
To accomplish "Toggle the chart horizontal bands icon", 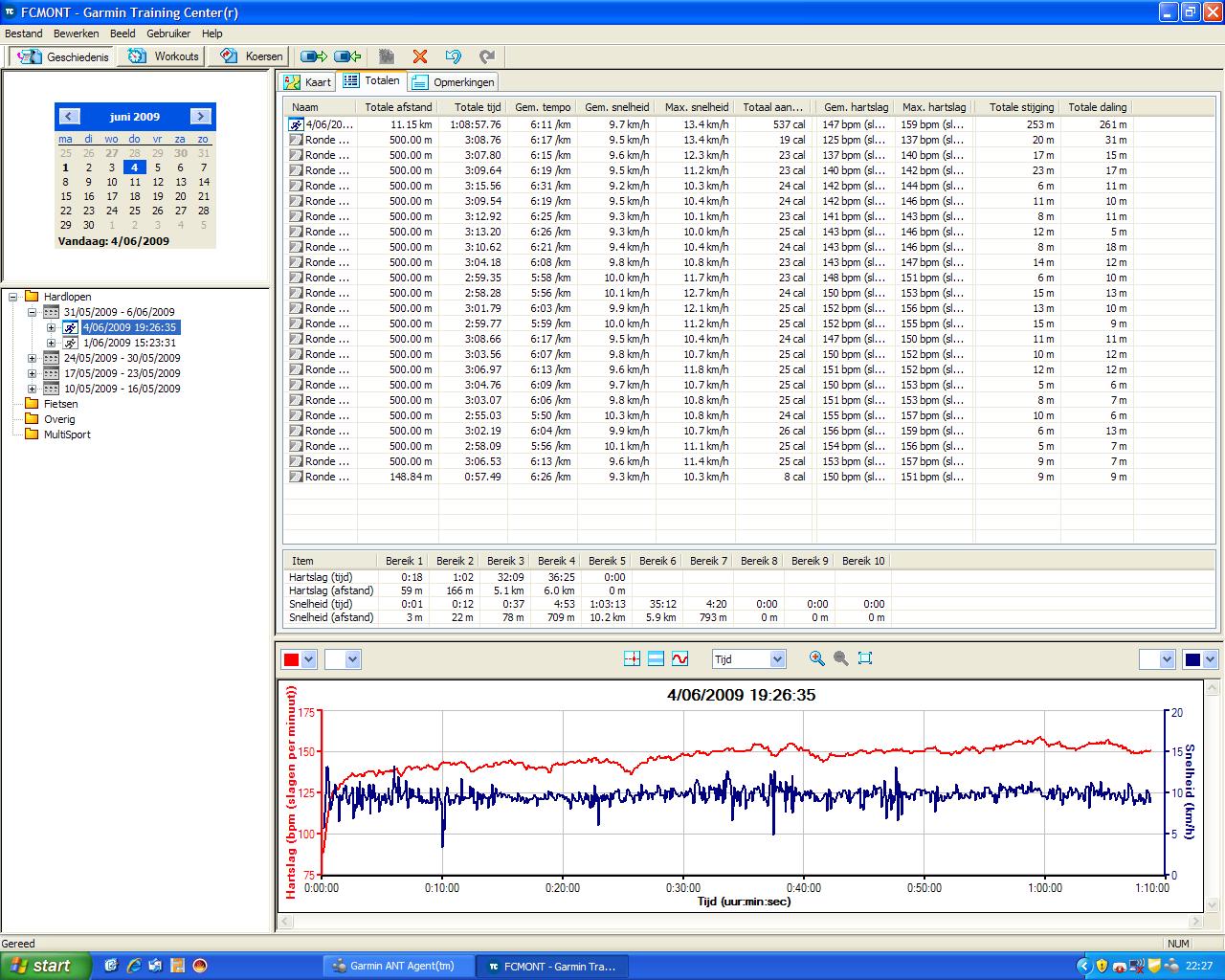I will click(656, 658).
